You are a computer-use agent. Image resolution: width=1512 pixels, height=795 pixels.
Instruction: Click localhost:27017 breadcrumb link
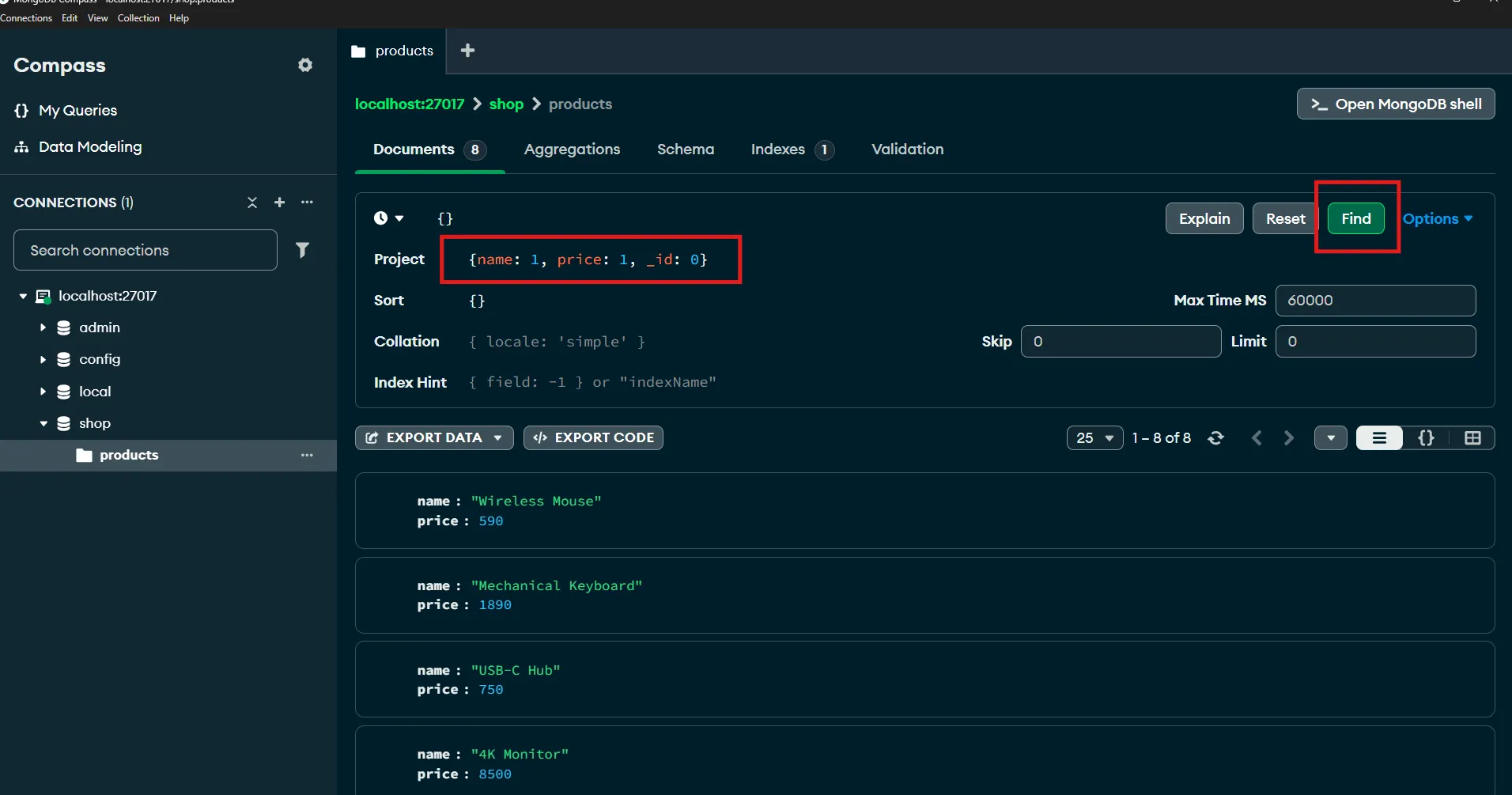(410, 104)
